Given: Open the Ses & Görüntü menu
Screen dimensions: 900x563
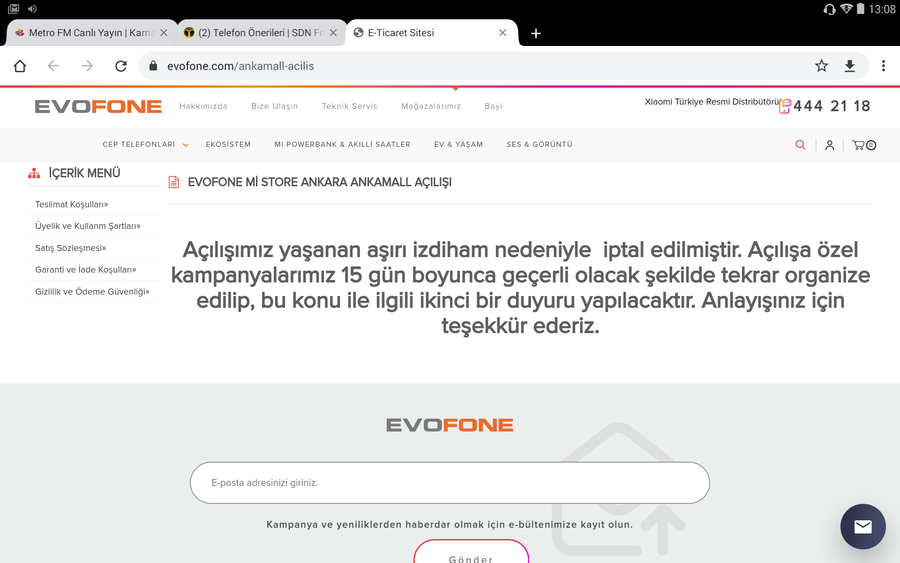Looking at the screenshot, I should [539, 145].
